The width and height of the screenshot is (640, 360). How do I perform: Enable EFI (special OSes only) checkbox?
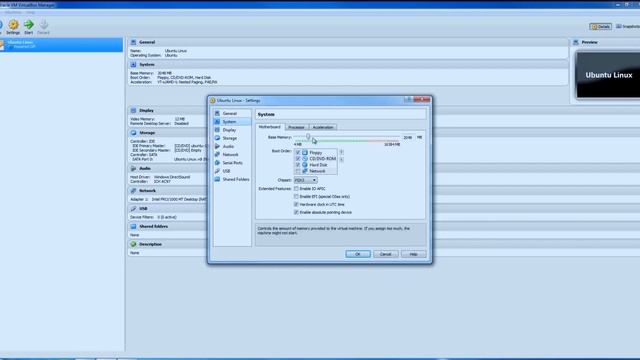click(296, 196)
